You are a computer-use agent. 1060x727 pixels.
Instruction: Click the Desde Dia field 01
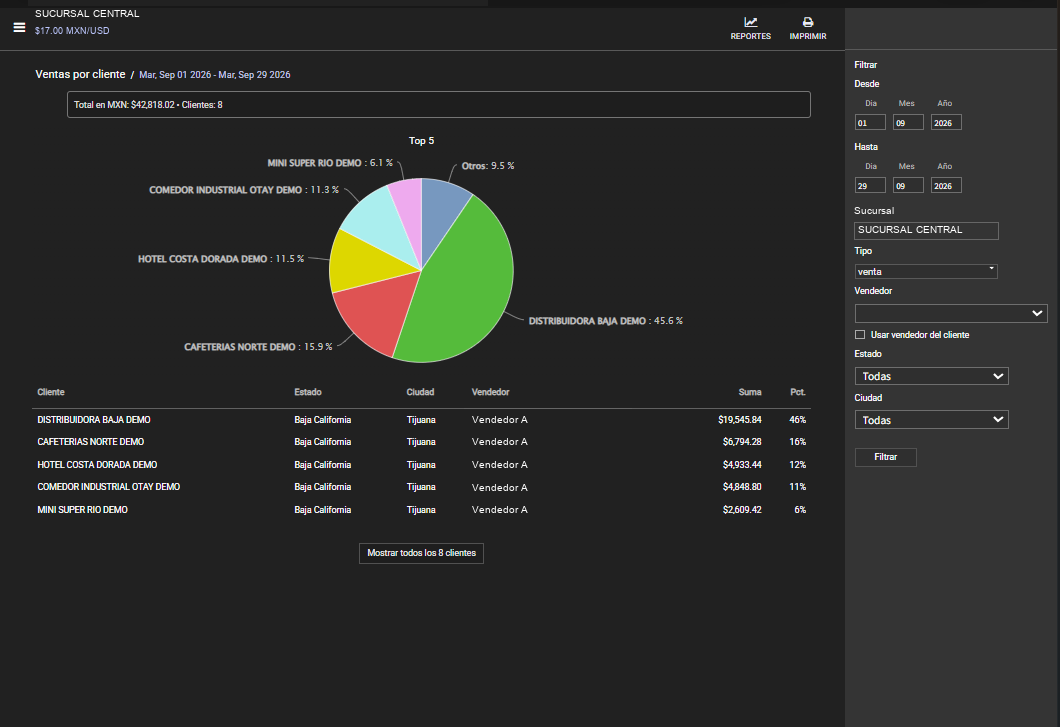pyautogui.click(x=870, y=122)
